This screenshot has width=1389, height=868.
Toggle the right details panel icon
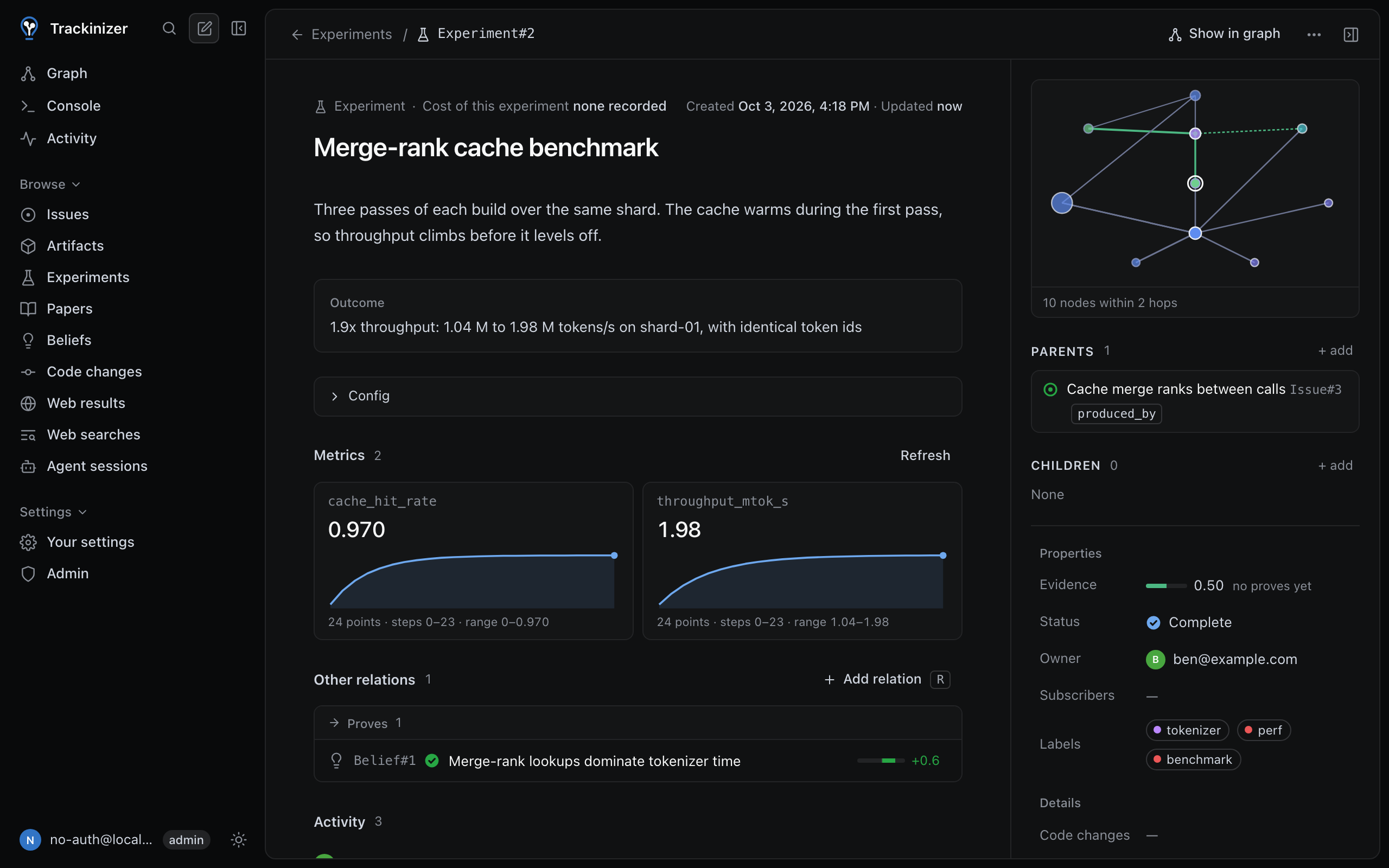[1350, 34]
